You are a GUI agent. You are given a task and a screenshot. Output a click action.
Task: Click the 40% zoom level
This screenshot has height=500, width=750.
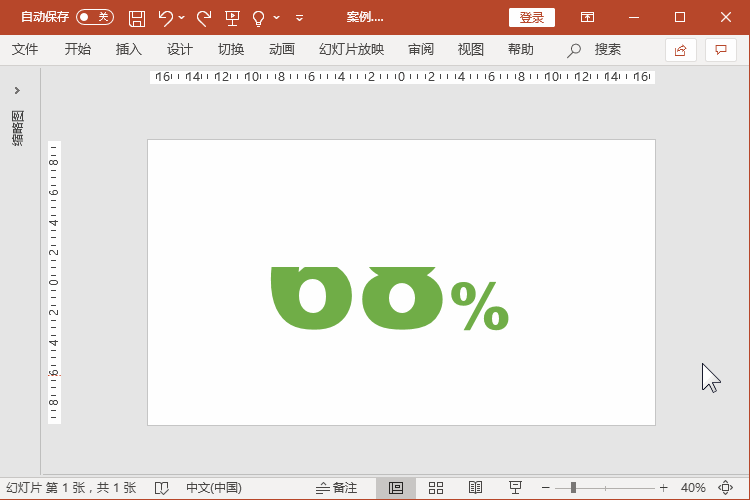point(693,488)
